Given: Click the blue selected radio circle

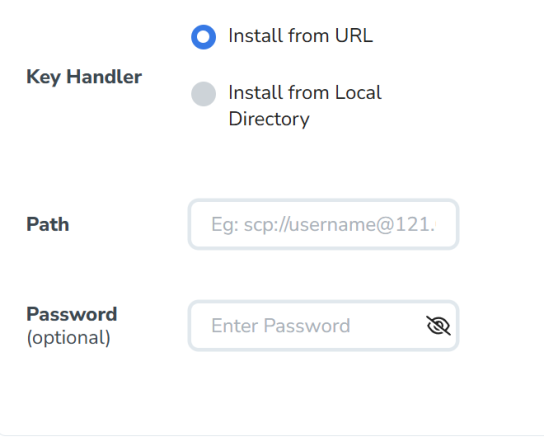Looking at the screenshot, I should click(203, 37).
